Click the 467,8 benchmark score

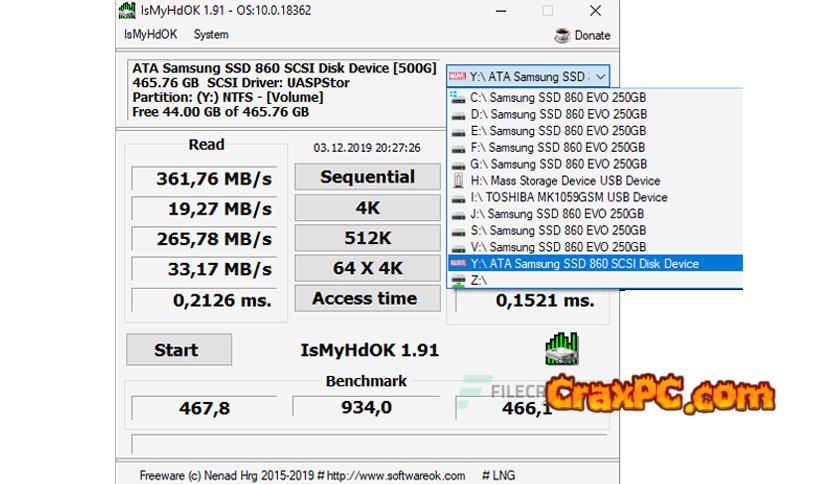tap(205, 408)
